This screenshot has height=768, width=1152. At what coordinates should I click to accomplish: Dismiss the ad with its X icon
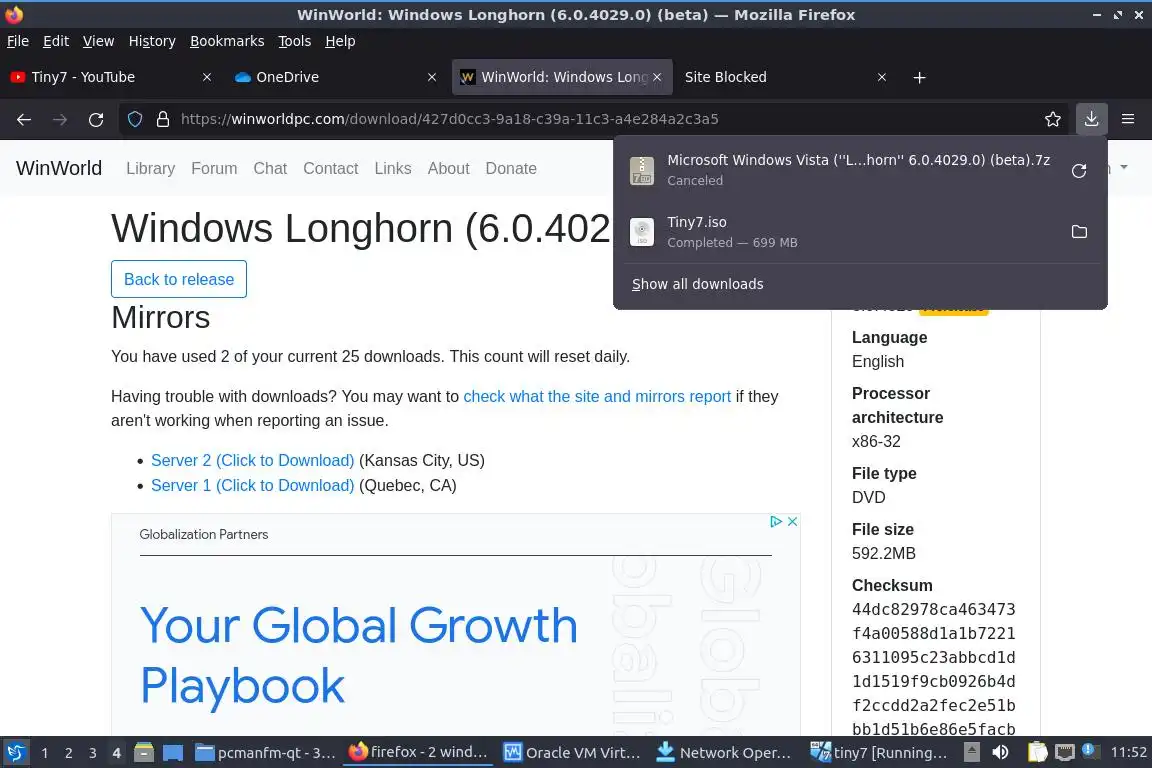point(792,521)
